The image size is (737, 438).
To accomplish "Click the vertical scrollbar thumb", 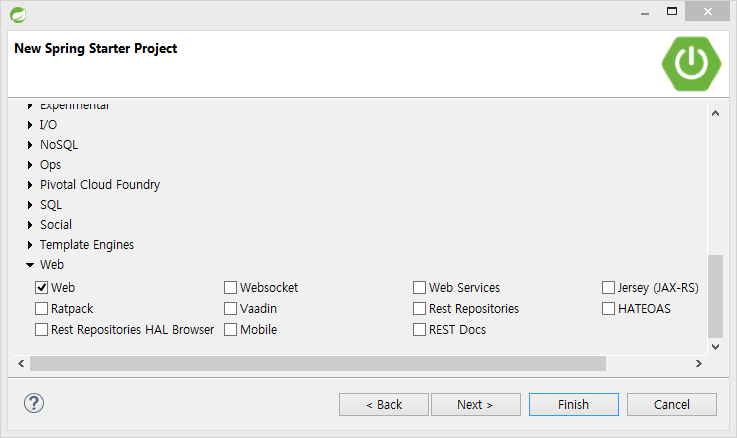I will point(715,296).
